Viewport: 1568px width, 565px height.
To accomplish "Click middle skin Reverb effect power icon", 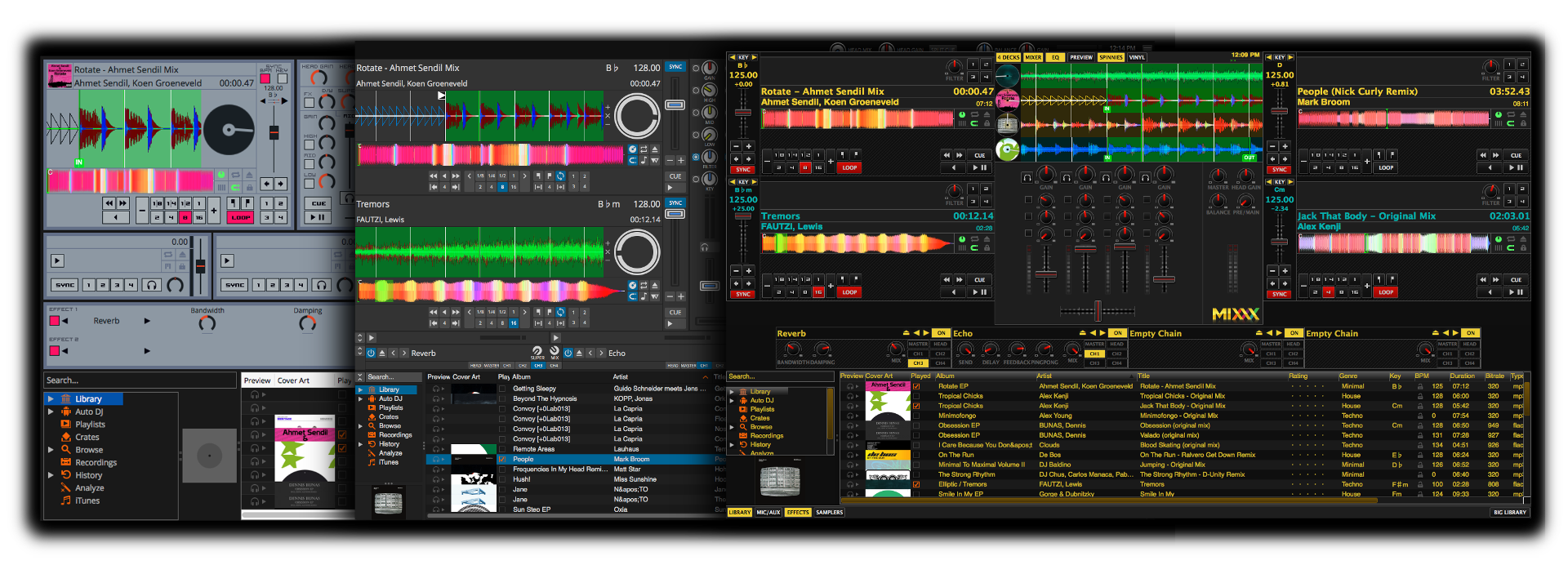I will click(x=371, y=353).
